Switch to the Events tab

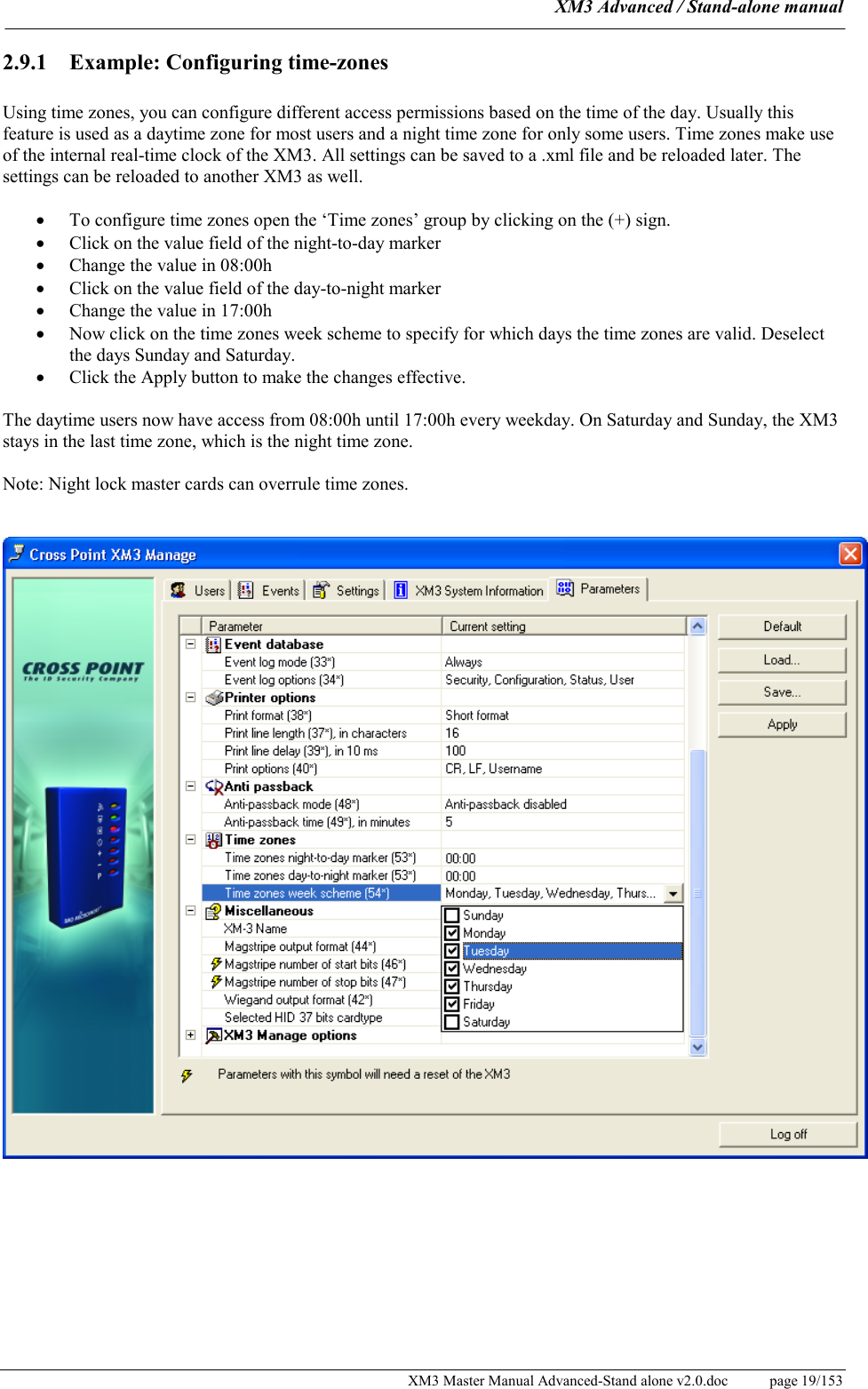(268, 590)
